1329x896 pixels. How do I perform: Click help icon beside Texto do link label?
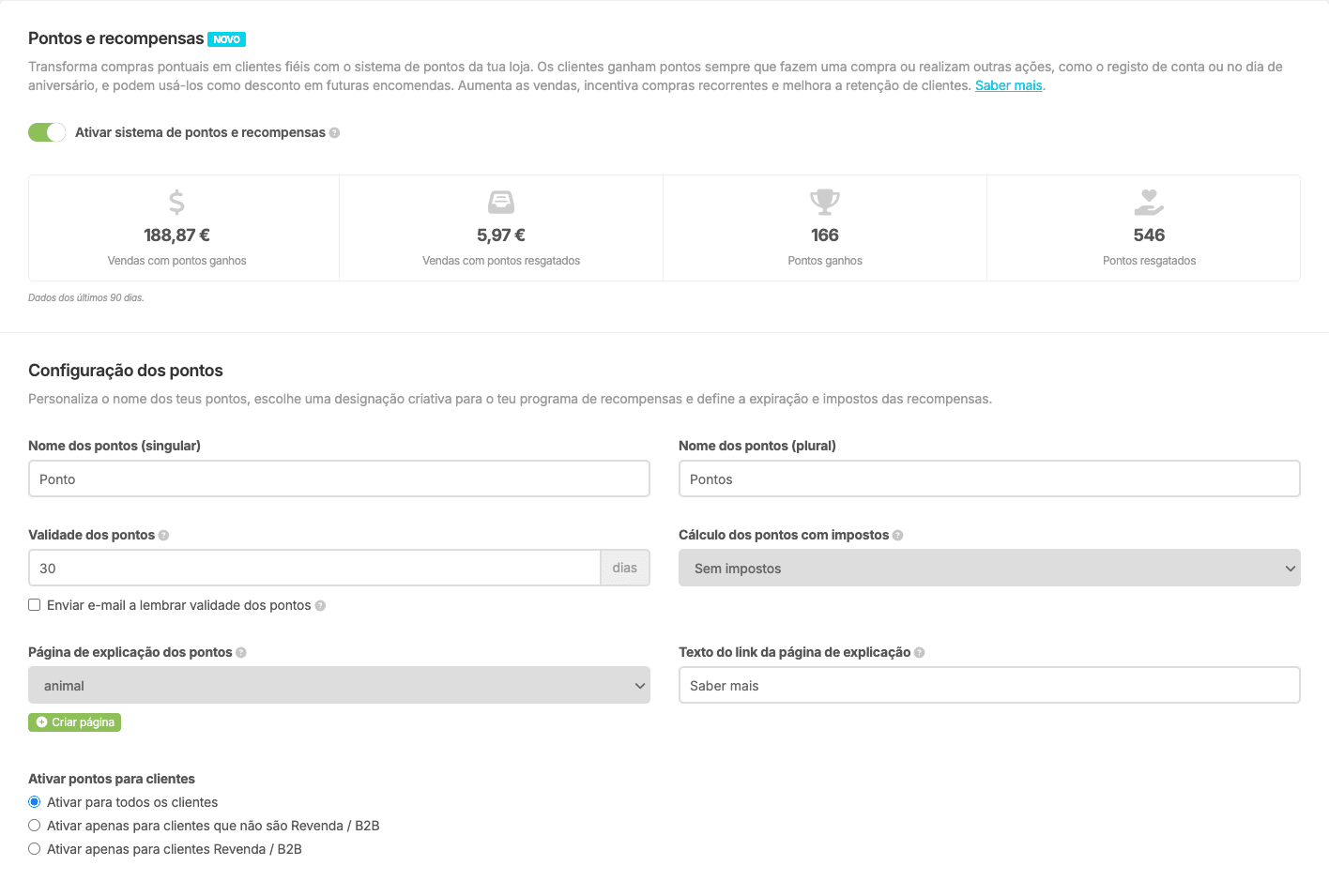click(x=920, y=653)
